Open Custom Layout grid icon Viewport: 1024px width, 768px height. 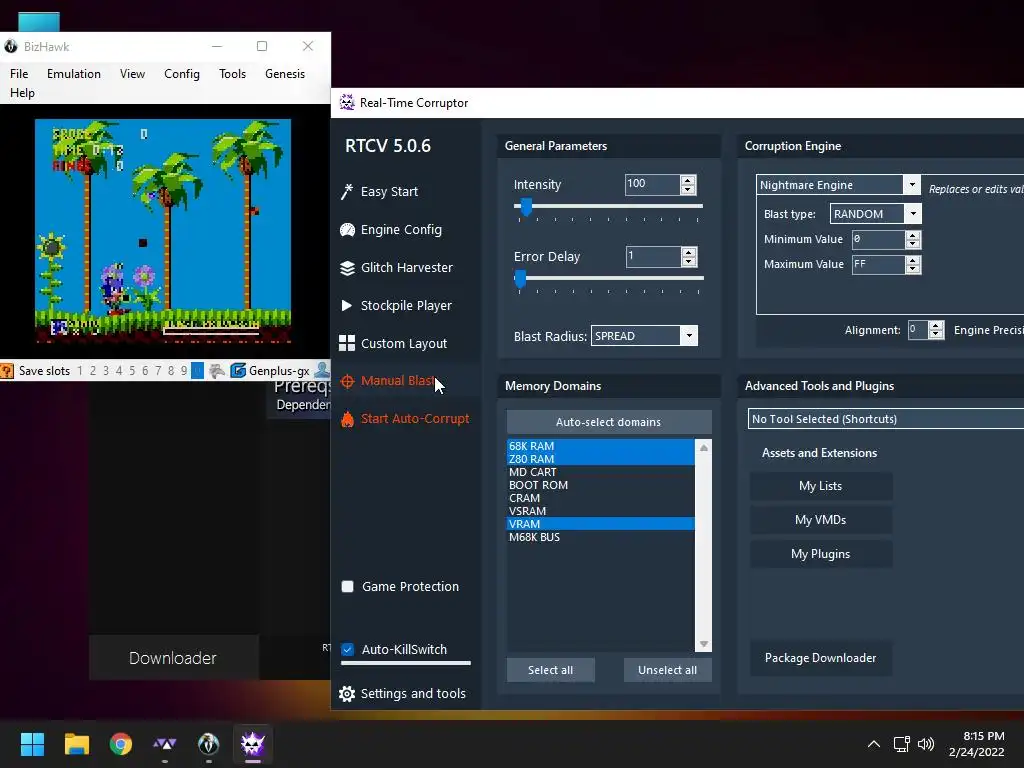pyautogui.click(x=347, y=344)
